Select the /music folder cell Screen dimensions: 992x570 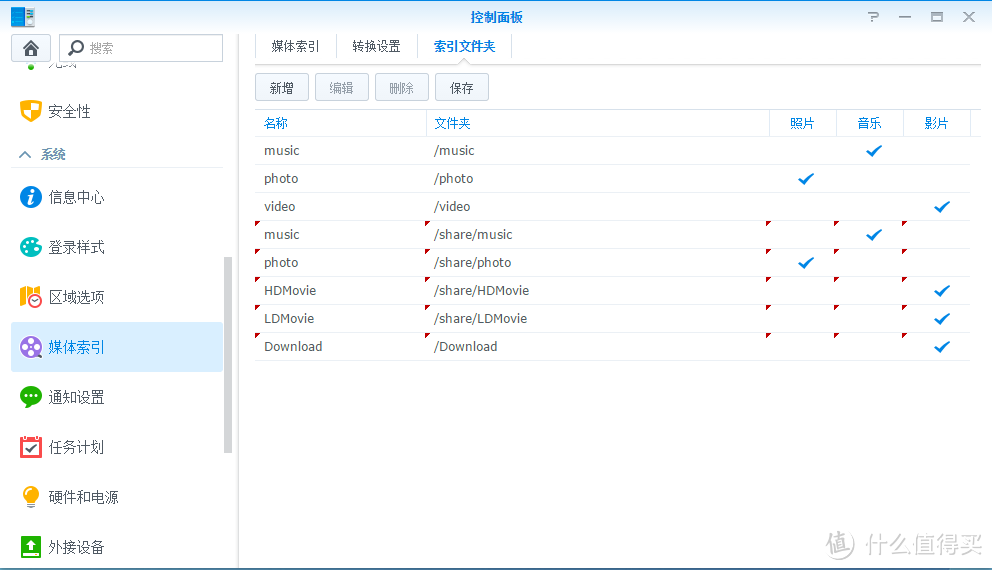(597, 151)
